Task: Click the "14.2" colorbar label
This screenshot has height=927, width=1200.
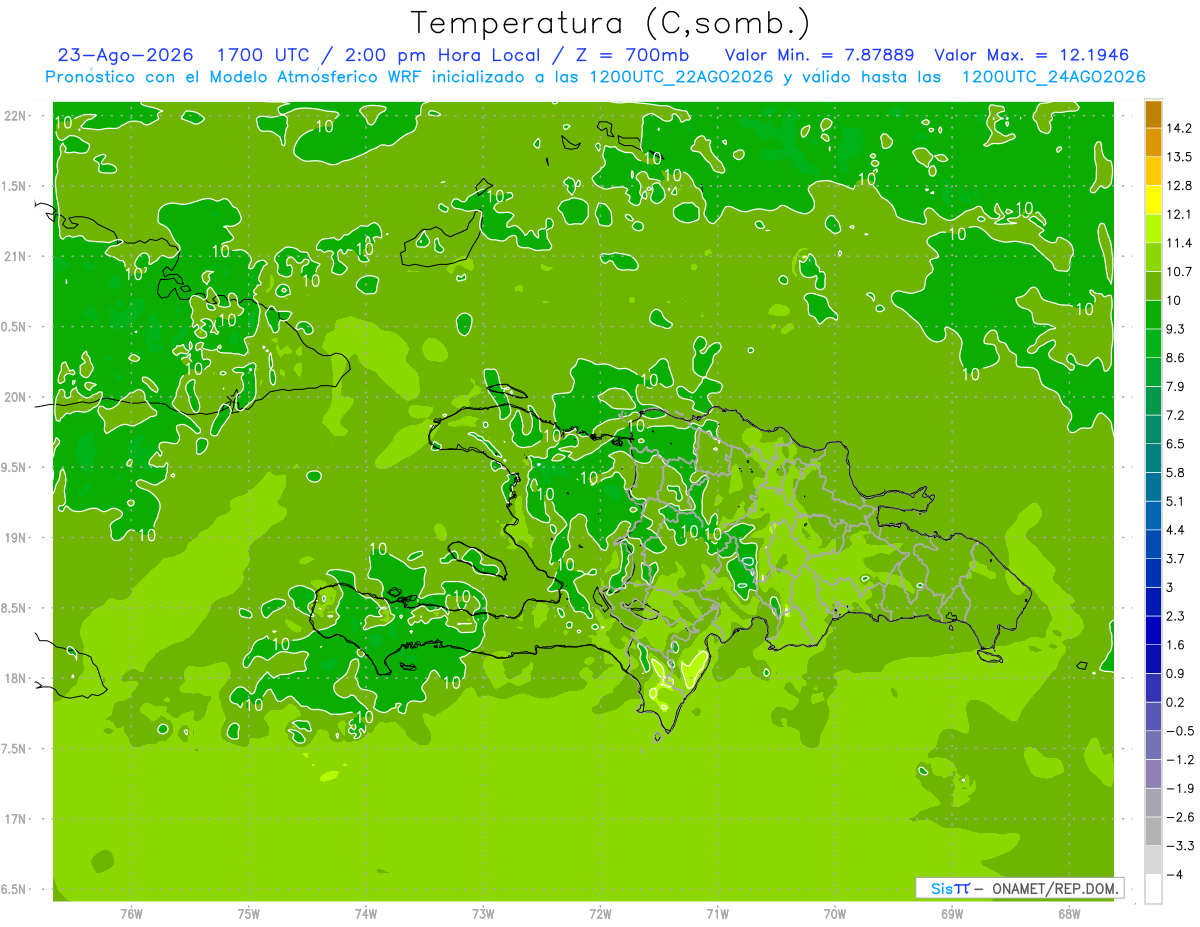Action: (1179, 129)
